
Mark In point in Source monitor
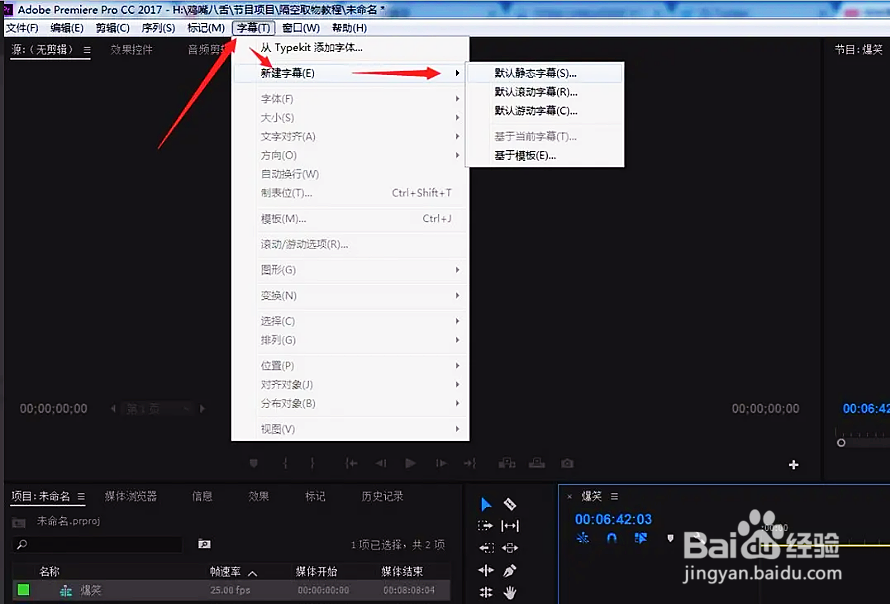pos(285,463)
